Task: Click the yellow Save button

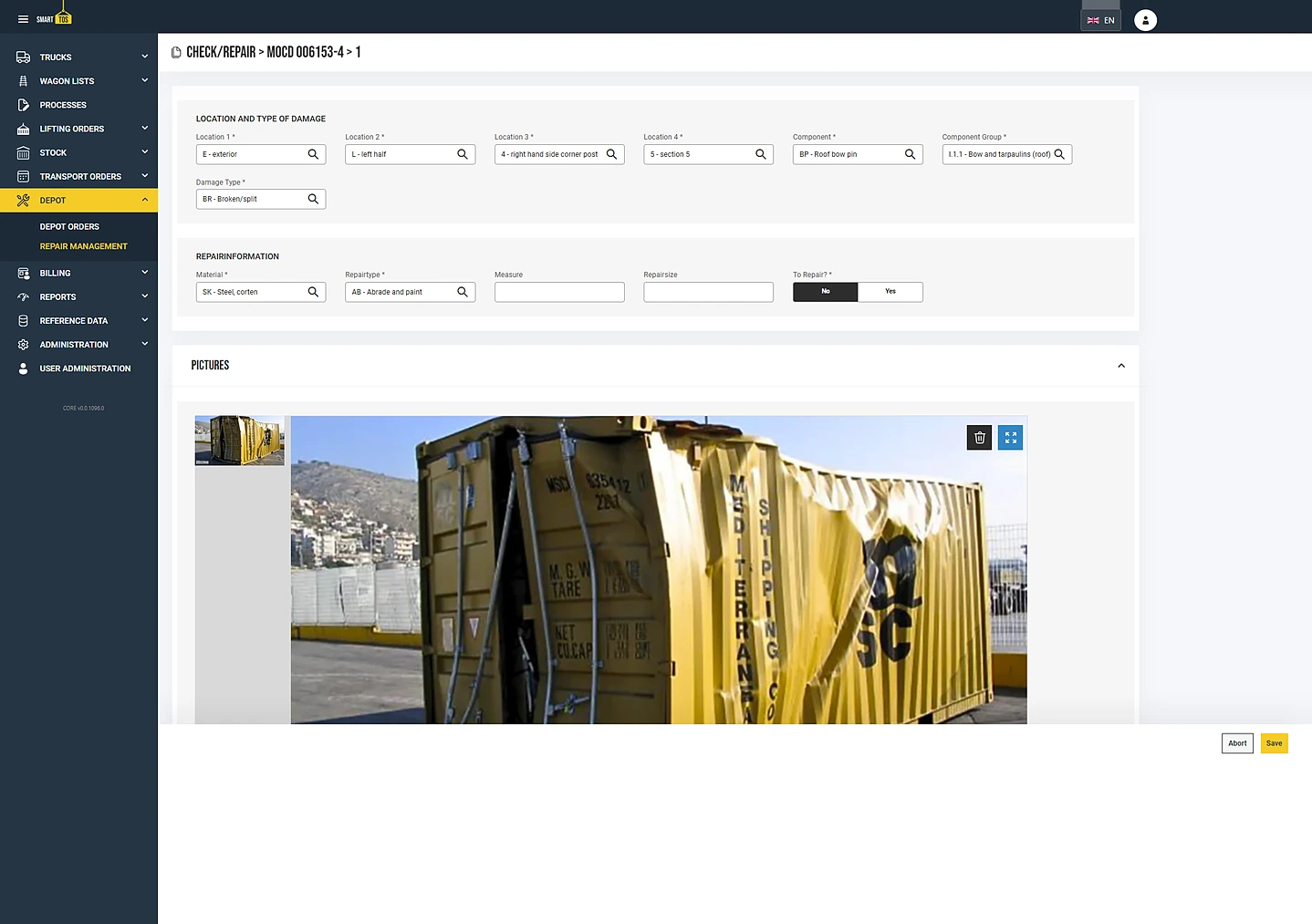Action: [x=1274, y=743]
